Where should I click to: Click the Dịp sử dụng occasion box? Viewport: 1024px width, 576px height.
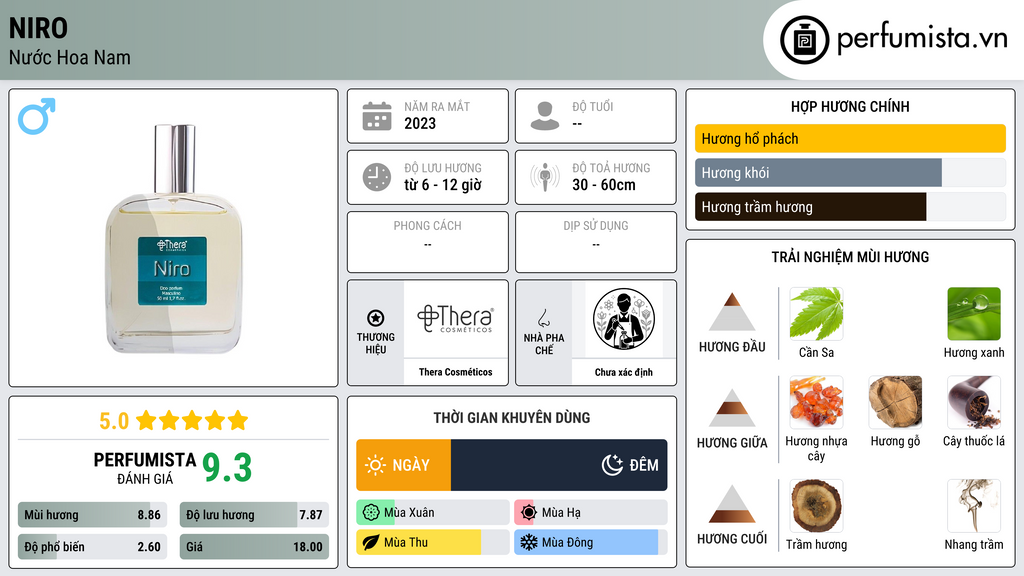pyautogui.click(x=596, y=242)
